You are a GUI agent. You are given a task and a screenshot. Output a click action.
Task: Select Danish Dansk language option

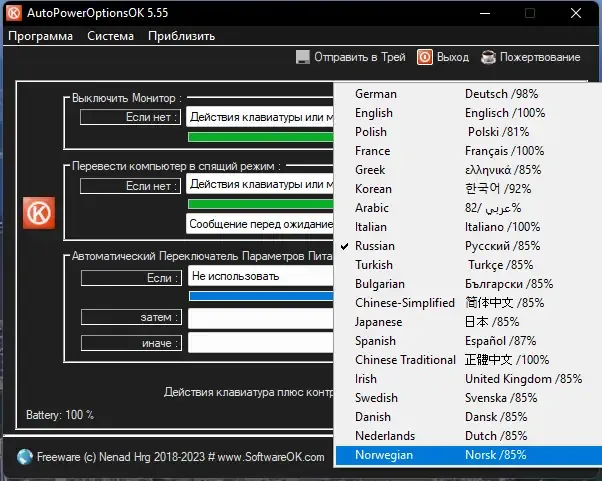(x=469, y=417)
